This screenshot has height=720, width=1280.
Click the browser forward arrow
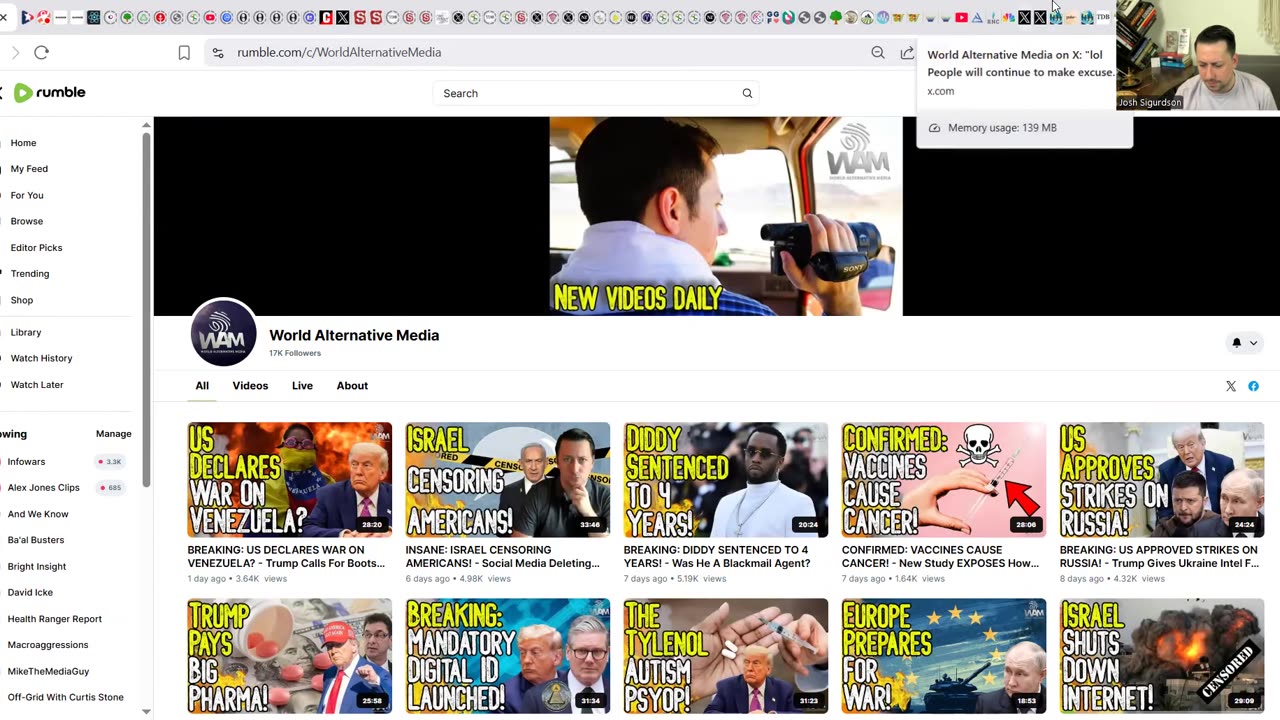tap(15, 52)
